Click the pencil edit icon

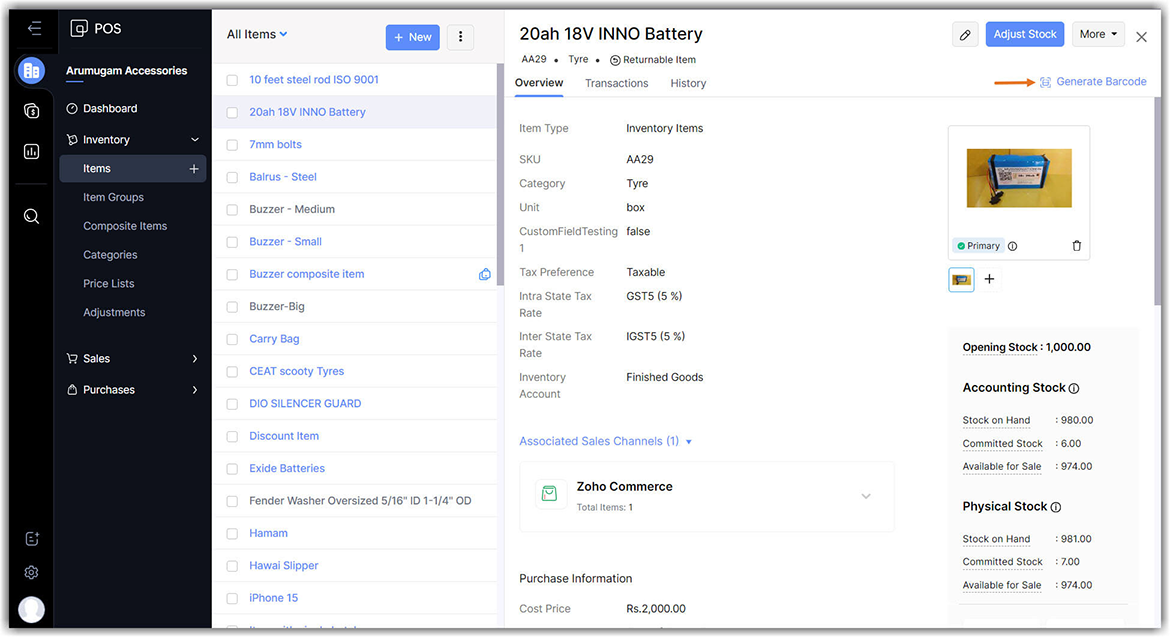click(965, 35)
